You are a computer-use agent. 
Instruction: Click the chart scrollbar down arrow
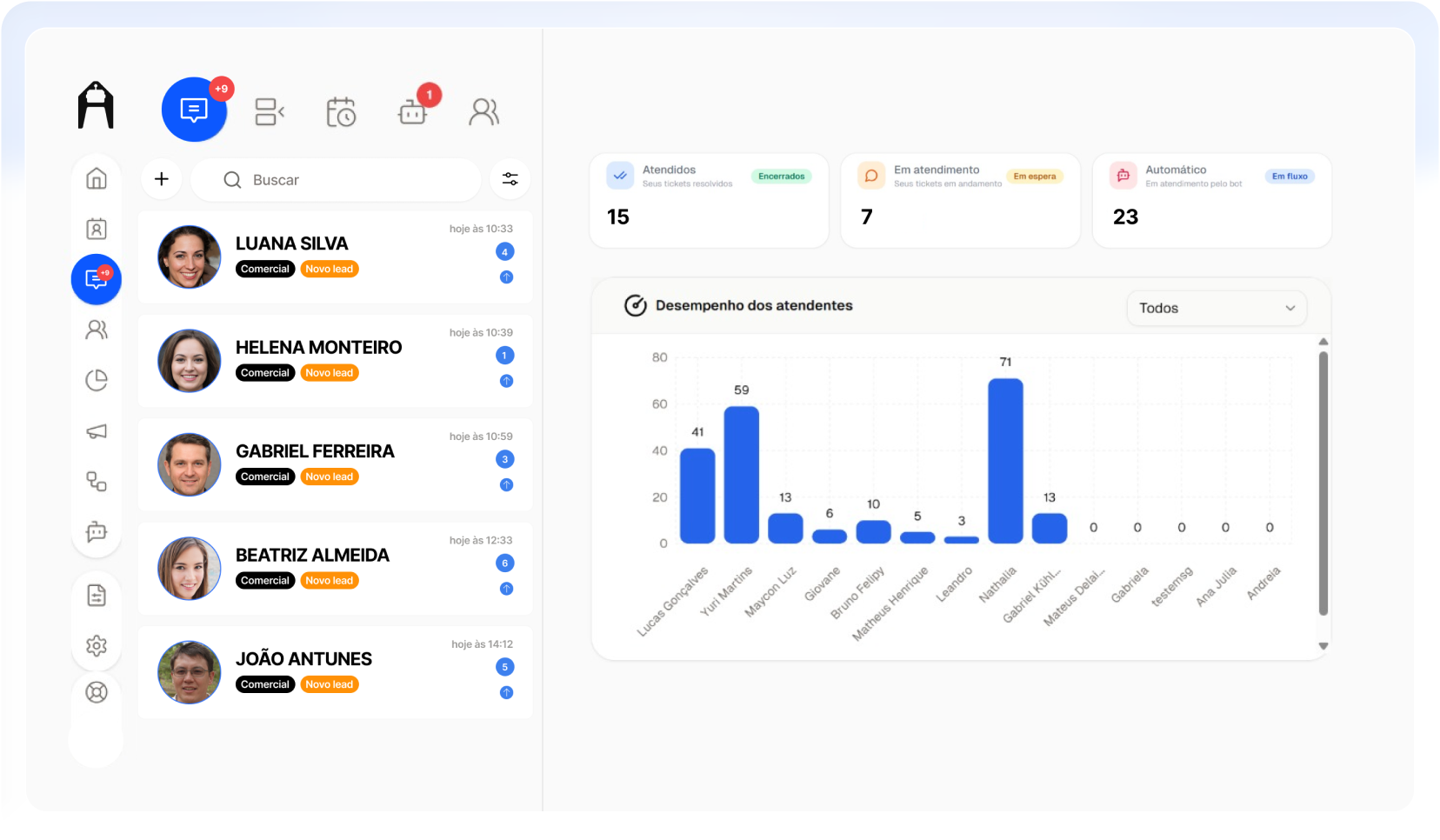(1323, 646)
